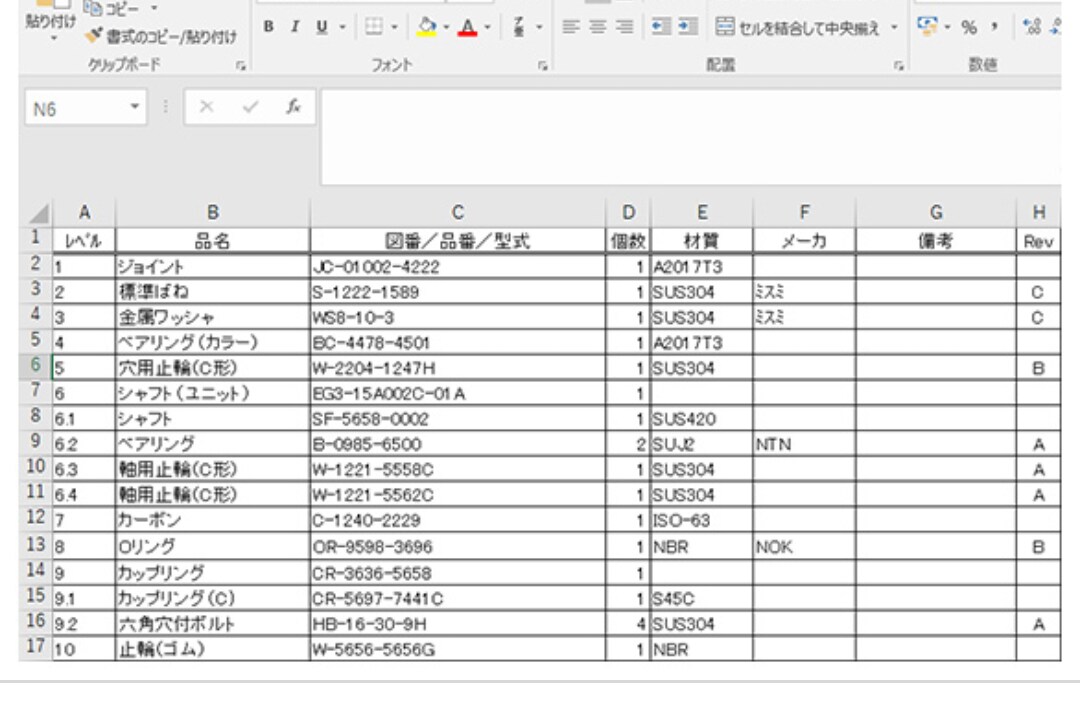Click the select-all corner triangle
1080x701 pixels.
point(39,213)
